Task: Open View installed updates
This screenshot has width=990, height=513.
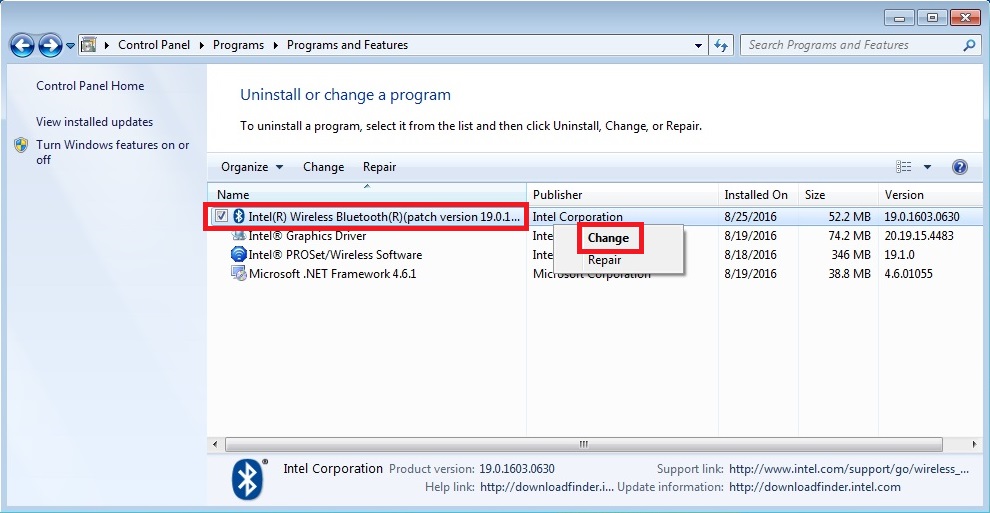Action: 94,122
